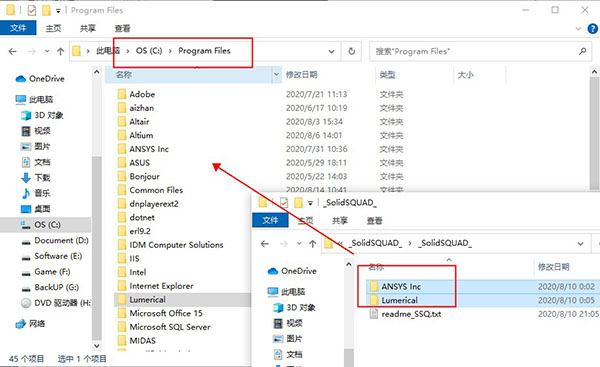Select Game (F:) drive in navigation pane
The height and width of the screenshot is (367, 600).
click(46, 272)
